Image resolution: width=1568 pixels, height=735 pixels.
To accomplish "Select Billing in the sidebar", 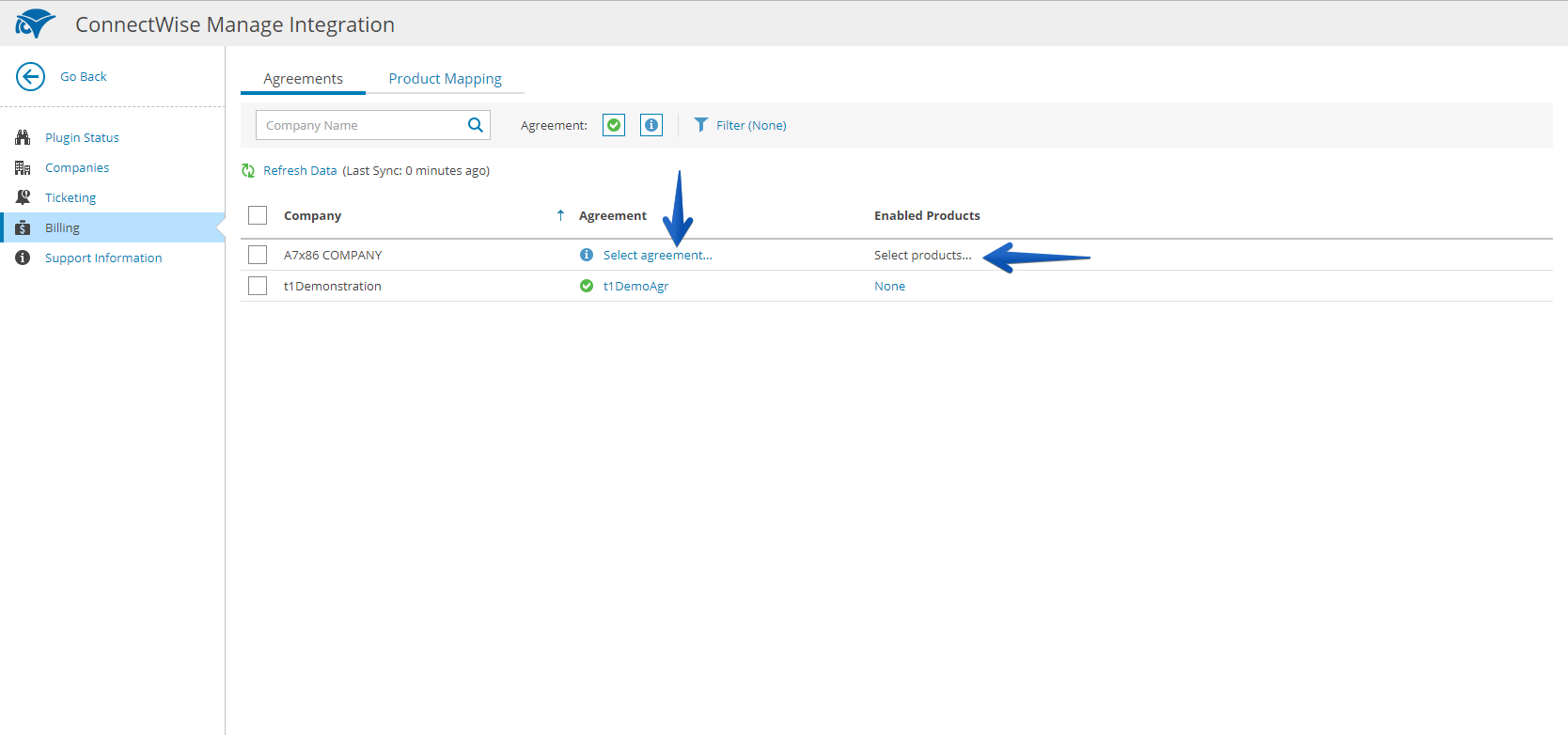I will pos(113,227).
